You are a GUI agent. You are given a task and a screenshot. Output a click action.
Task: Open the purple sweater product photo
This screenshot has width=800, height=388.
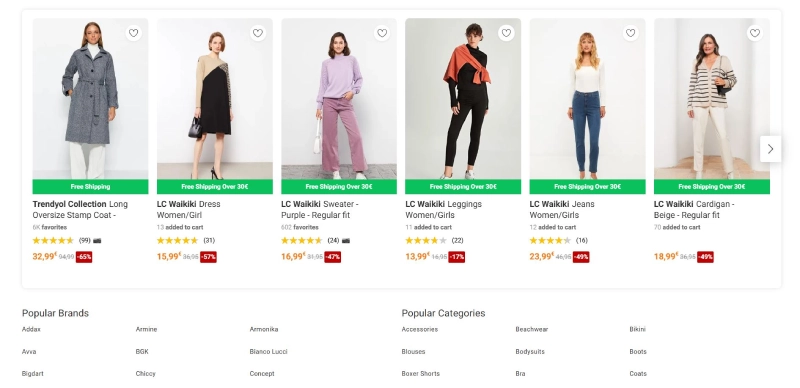click(x=339, y=99)
